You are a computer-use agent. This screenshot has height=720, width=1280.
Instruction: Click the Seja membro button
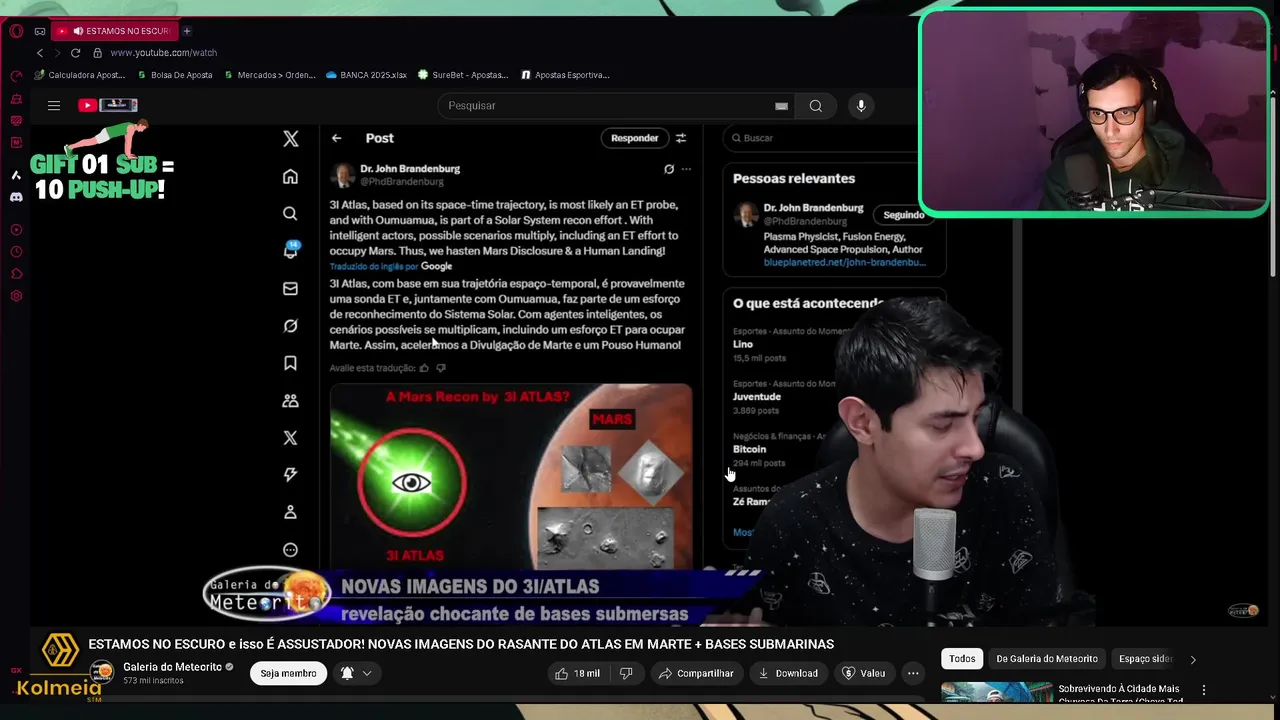[289, 673]
